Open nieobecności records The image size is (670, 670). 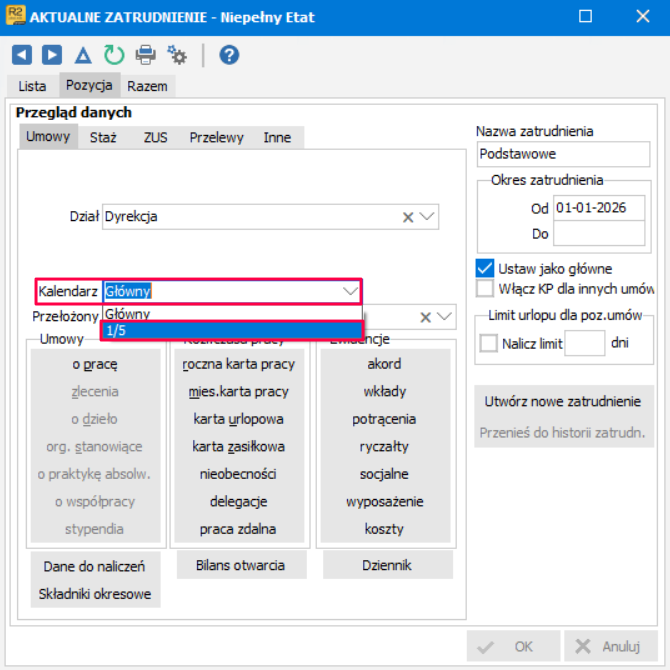pos(238,474)
